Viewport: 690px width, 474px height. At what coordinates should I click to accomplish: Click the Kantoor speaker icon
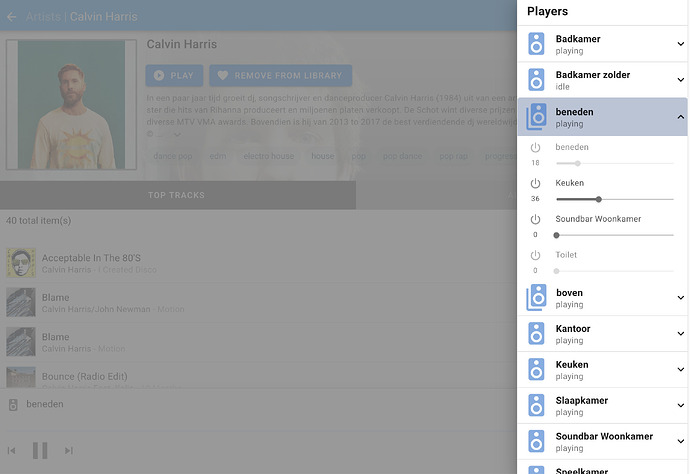(536, 334)
